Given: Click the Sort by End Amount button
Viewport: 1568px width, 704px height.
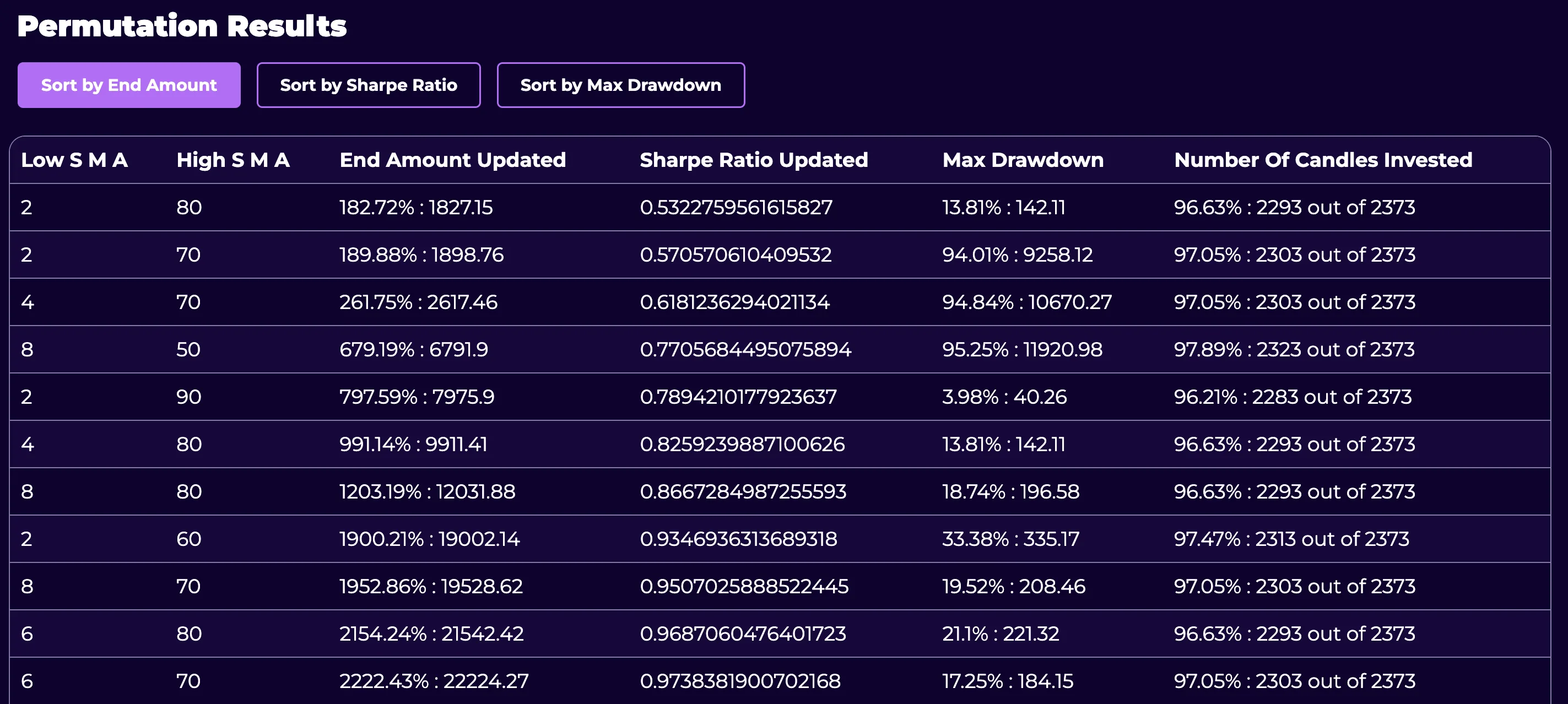Looking at the screenshot, I should tap(129, 85).
